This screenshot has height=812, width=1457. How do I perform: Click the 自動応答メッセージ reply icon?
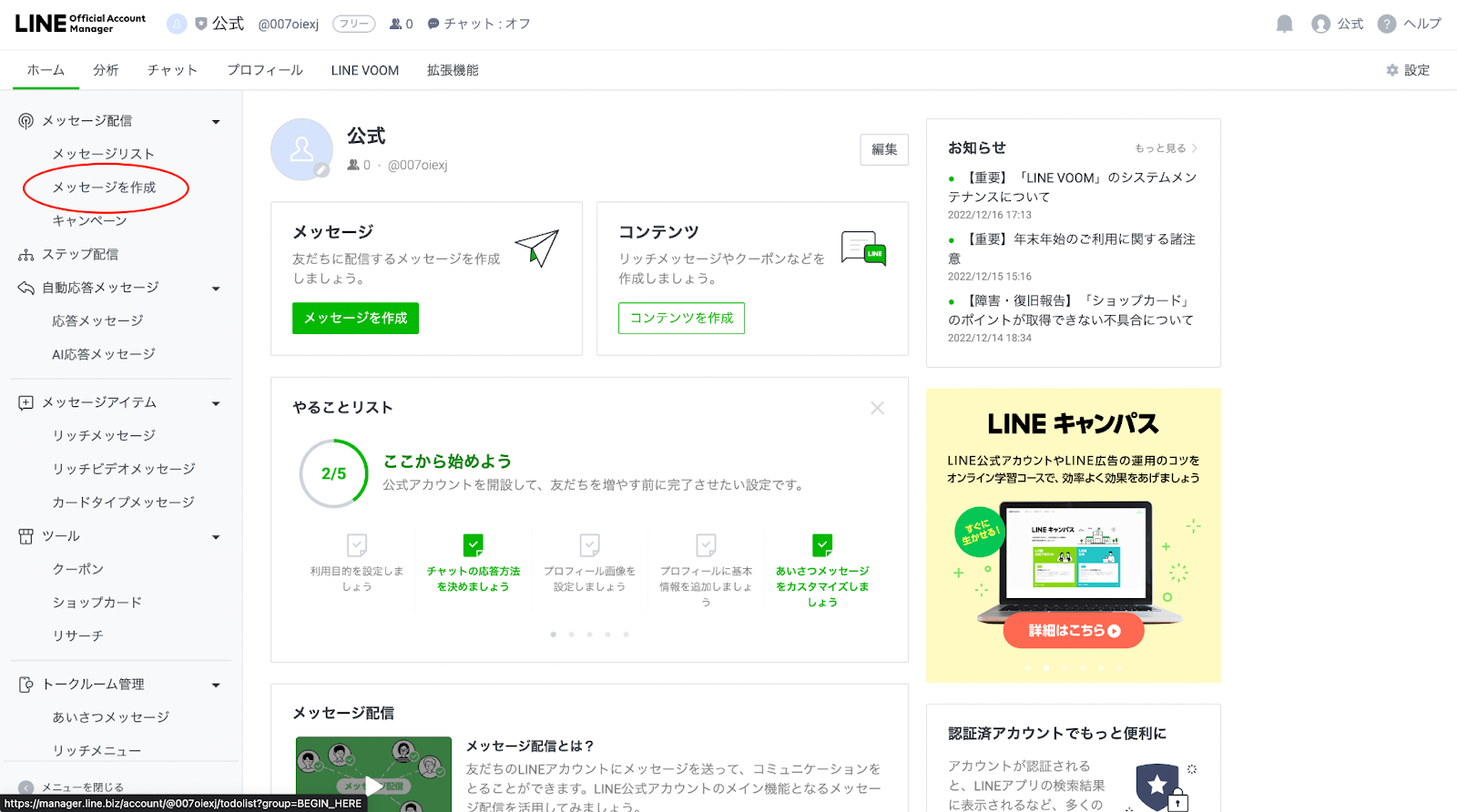(x=25, y=288)
